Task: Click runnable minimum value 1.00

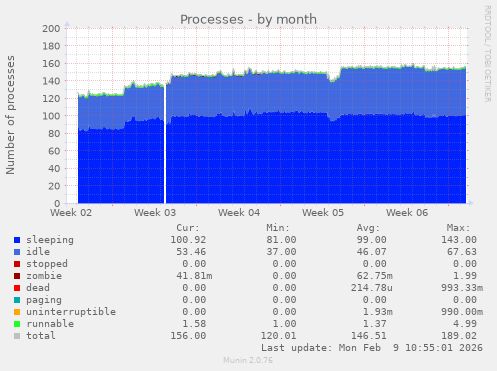Action: pos(284,324)
